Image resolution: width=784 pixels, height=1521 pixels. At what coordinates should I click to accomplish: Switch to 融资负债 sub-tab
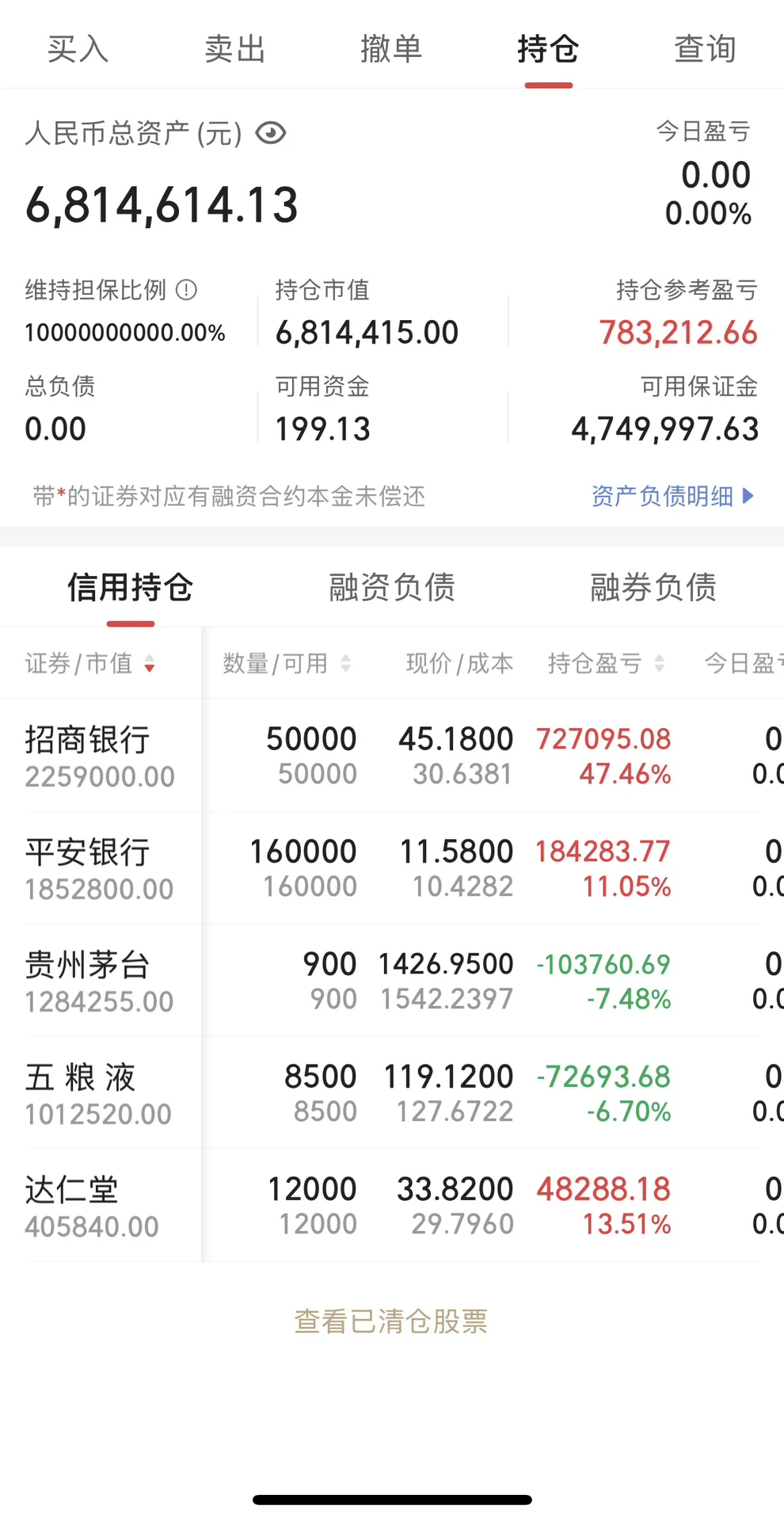392,588
